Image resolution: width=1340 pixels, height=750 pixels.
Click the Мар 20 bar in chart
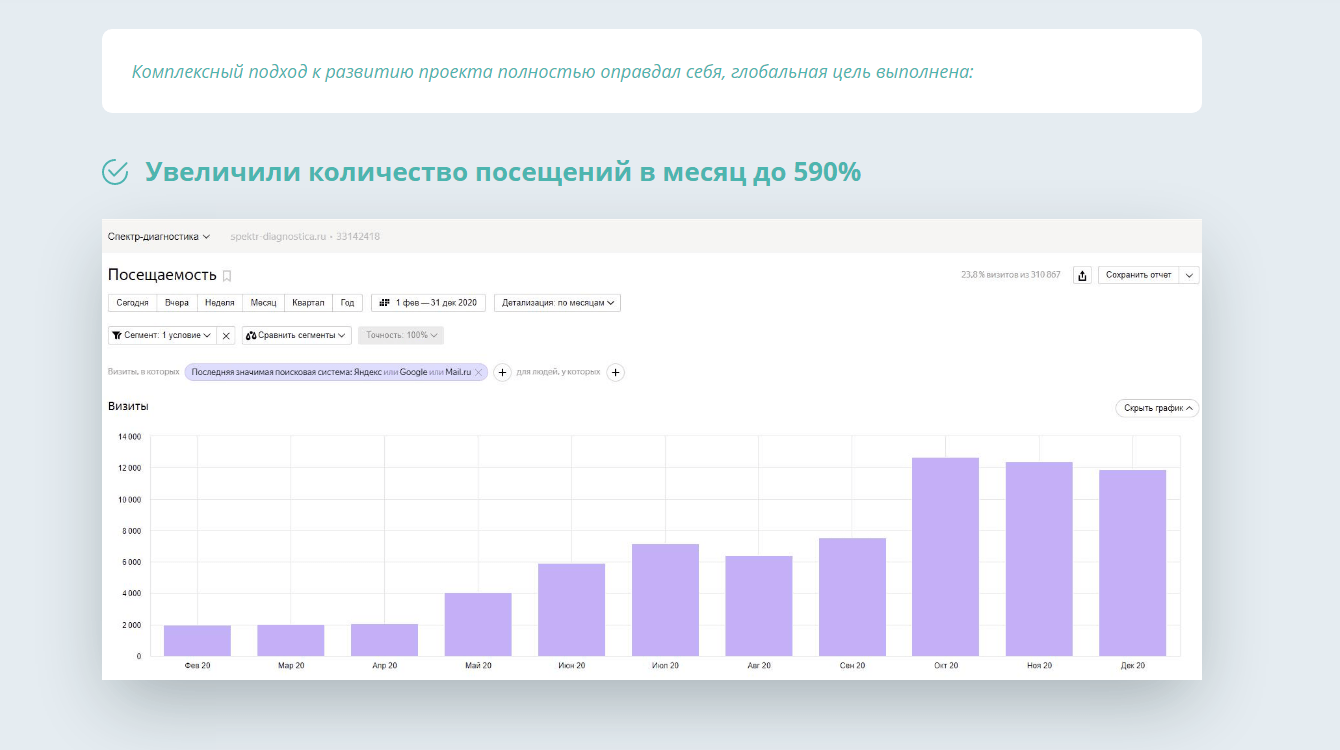(x=291, y=640)
